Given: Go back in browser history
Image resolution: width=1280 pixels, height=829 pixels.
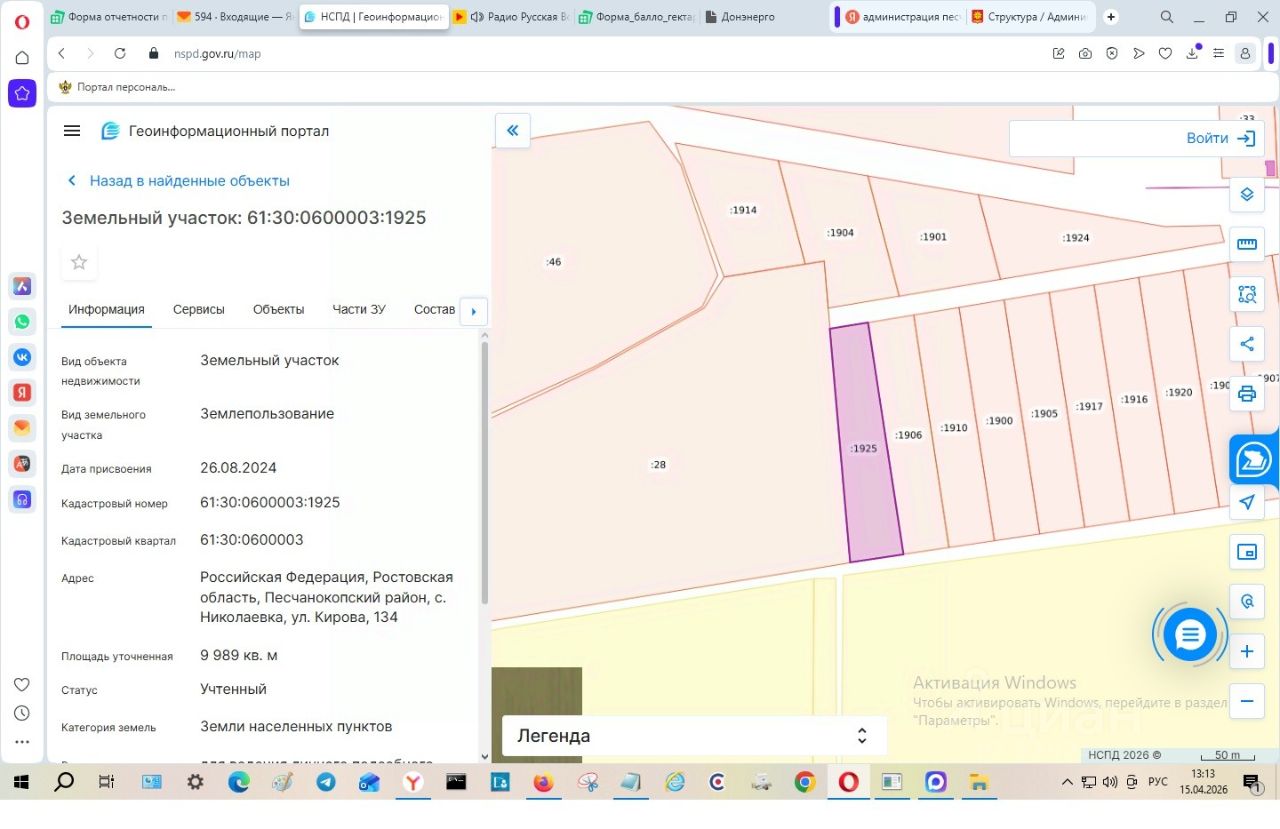Looking at the screenshot, I should point(62,54).
